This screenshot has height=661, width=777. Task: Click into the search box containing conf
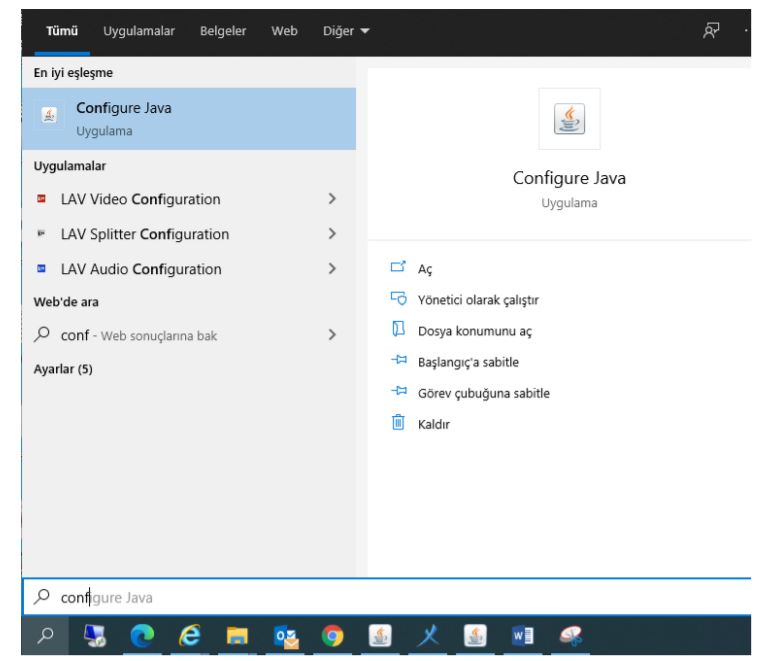(387, 597)
